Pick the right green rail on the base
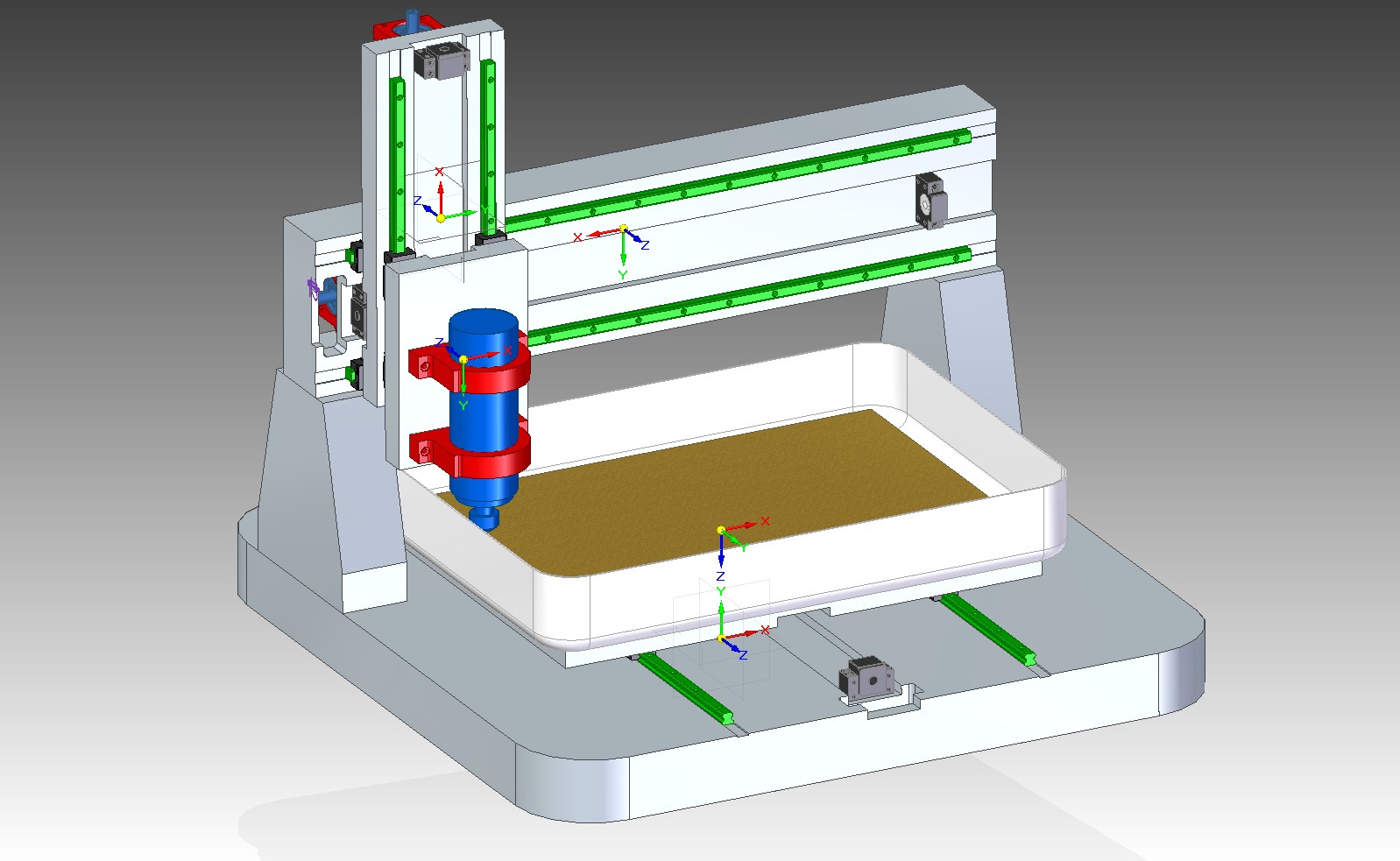The width and height of the screenshot is (1400, 861). (x=990, y=628)
